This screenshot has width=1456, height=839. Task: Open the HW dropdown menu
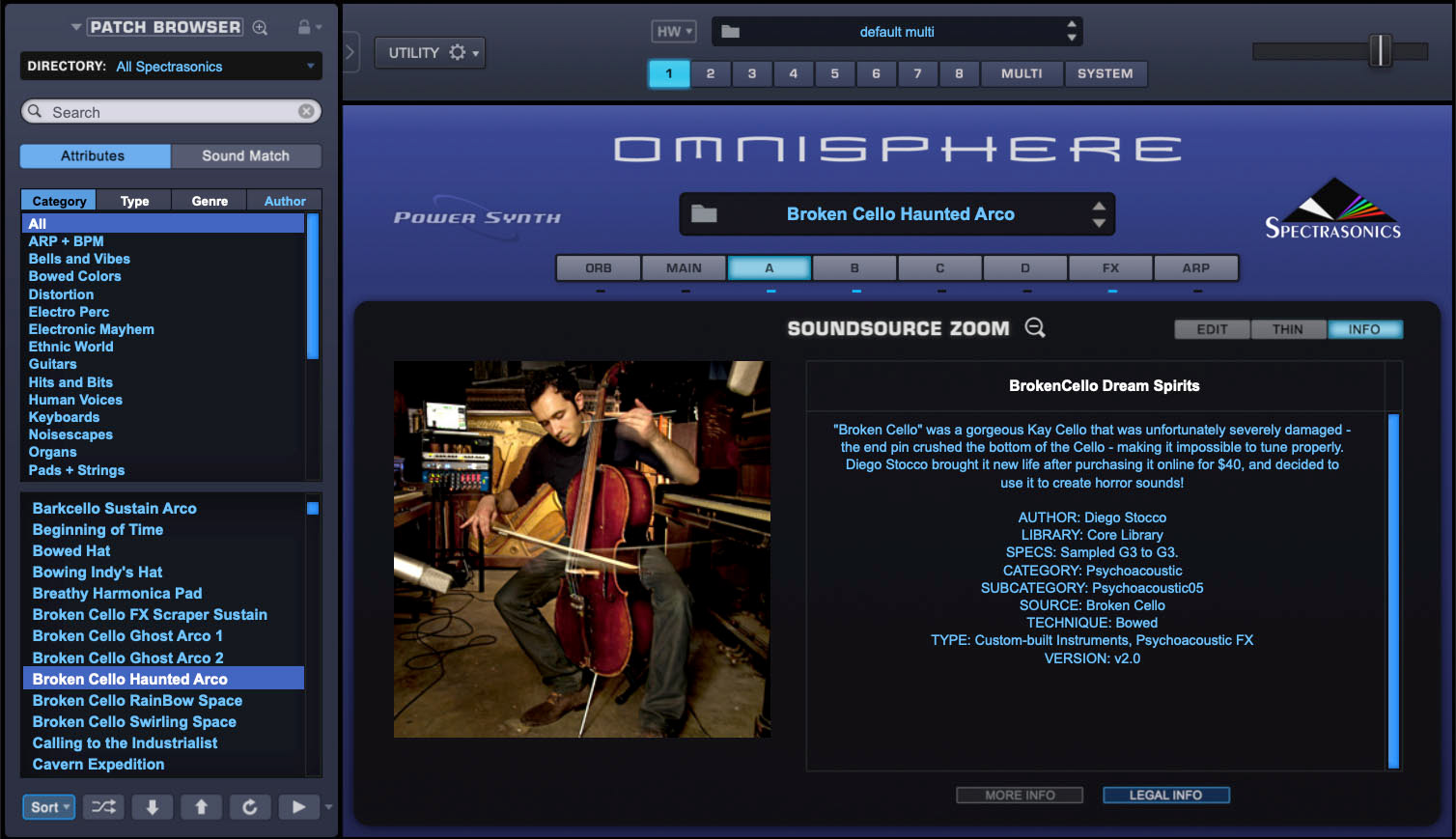click(x=674, y=31)
